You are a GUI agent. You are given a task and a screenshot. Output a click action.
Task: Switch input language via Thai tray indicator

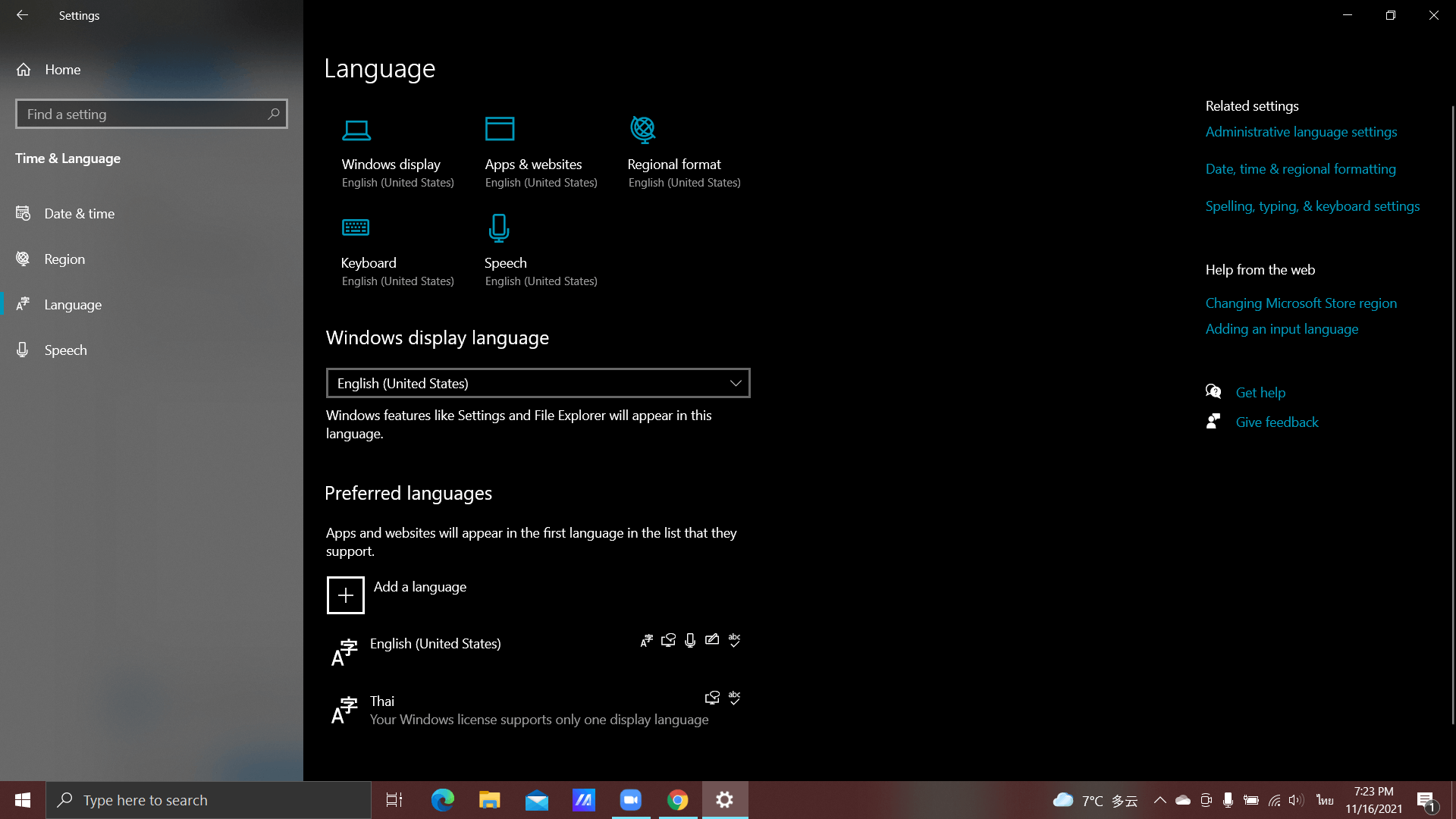click(1325, 800)
